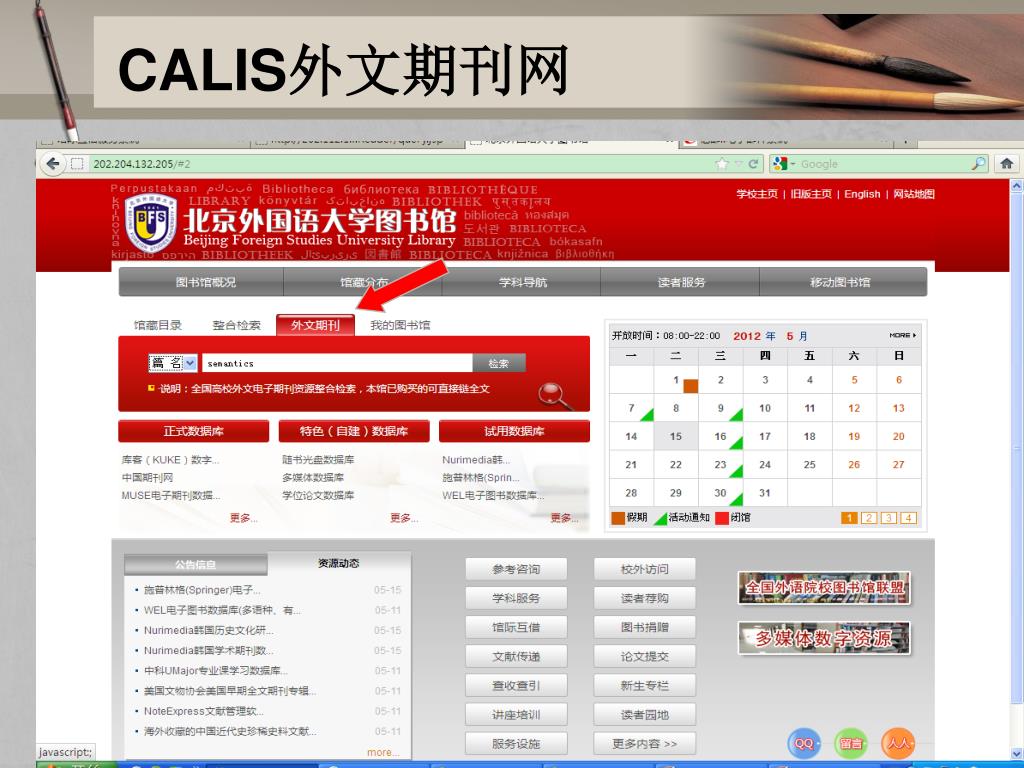The image size is (1024, 768).
Task: Switch site to English
Action: click(862, 194)
